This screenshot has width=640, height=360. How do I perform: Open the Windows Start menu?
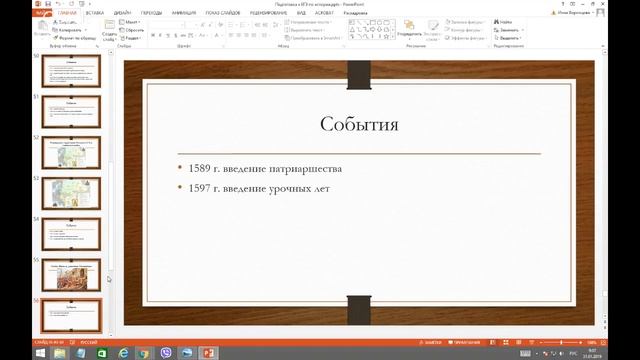click(x=40, y=353)
